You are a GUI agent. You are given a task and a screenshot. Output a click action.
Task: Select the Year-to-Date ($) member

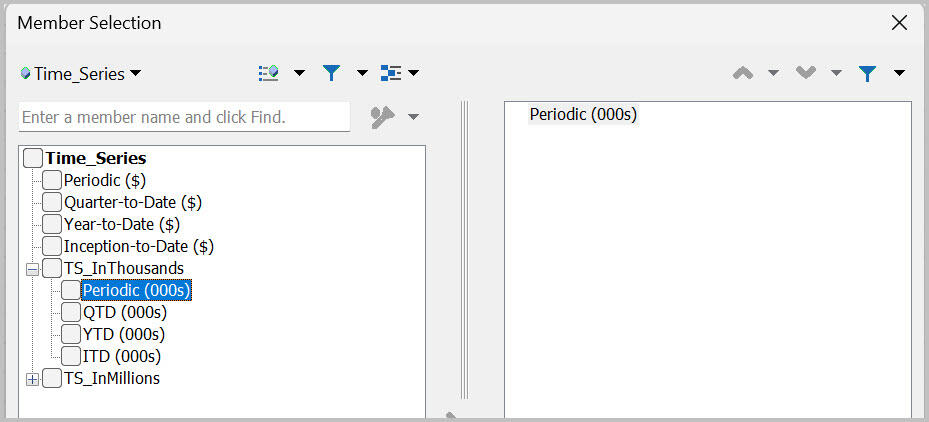tap(122, 224)
